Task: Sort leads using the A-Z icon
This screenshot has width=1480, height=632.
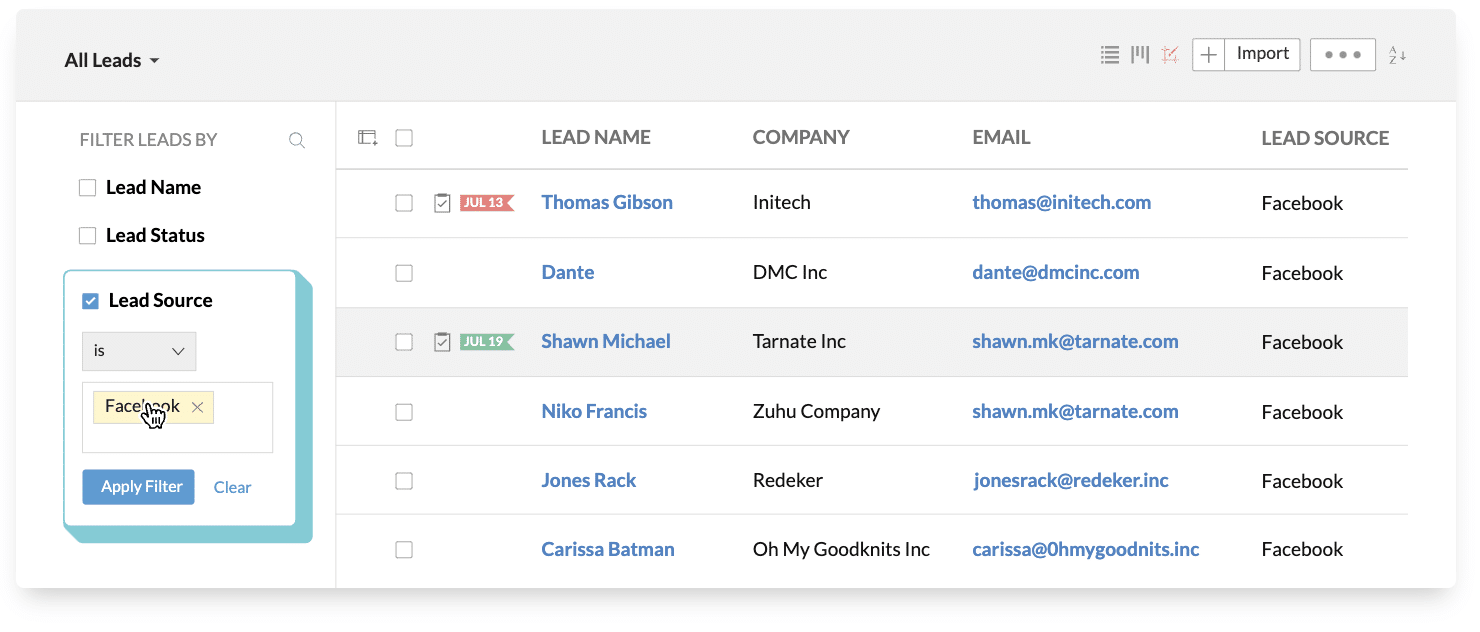Action: tap(1397, 56)
